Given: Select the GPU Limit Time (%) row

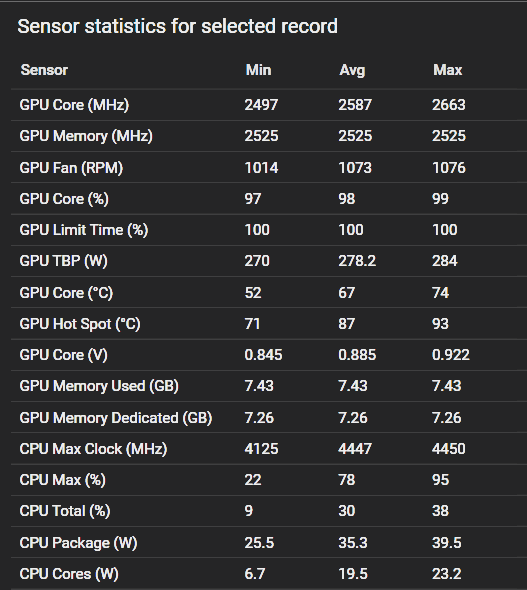Looking at the screenshot, I should click(269, 230).
